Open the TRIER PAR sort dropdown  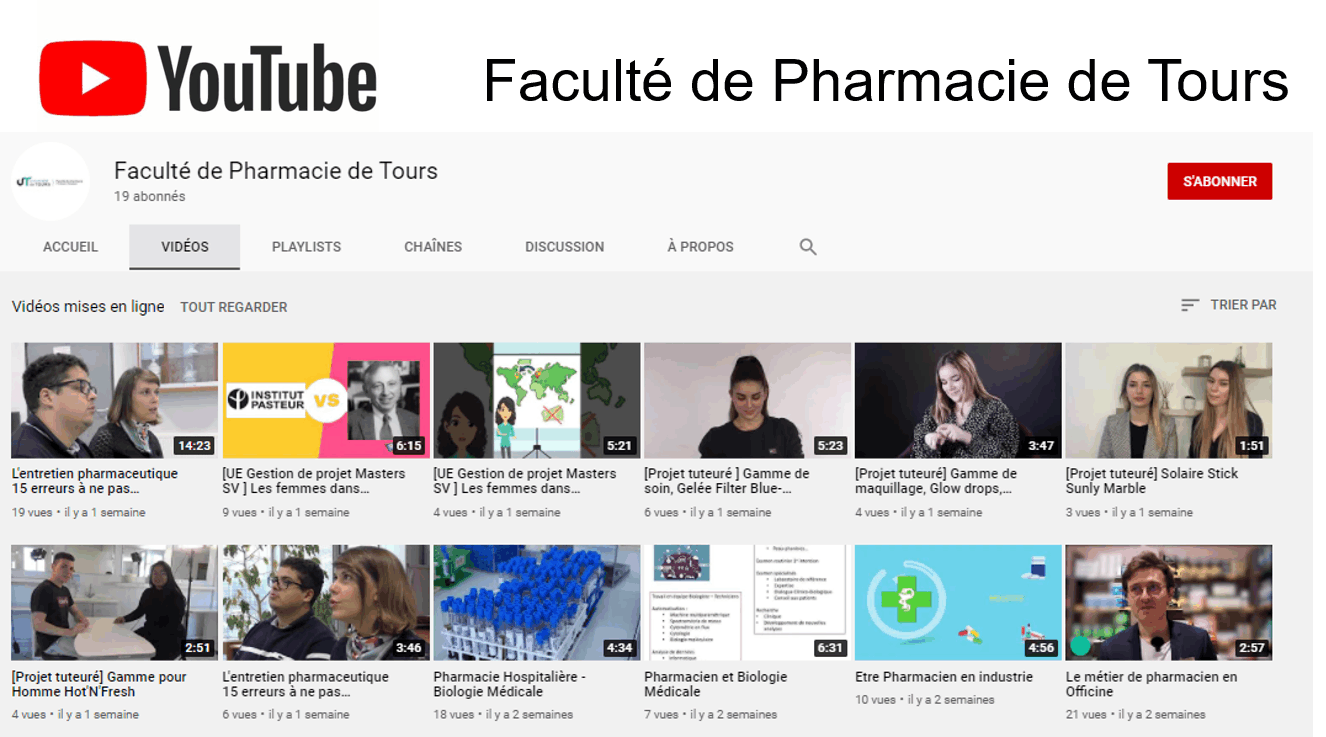(x=1229, y=305)
